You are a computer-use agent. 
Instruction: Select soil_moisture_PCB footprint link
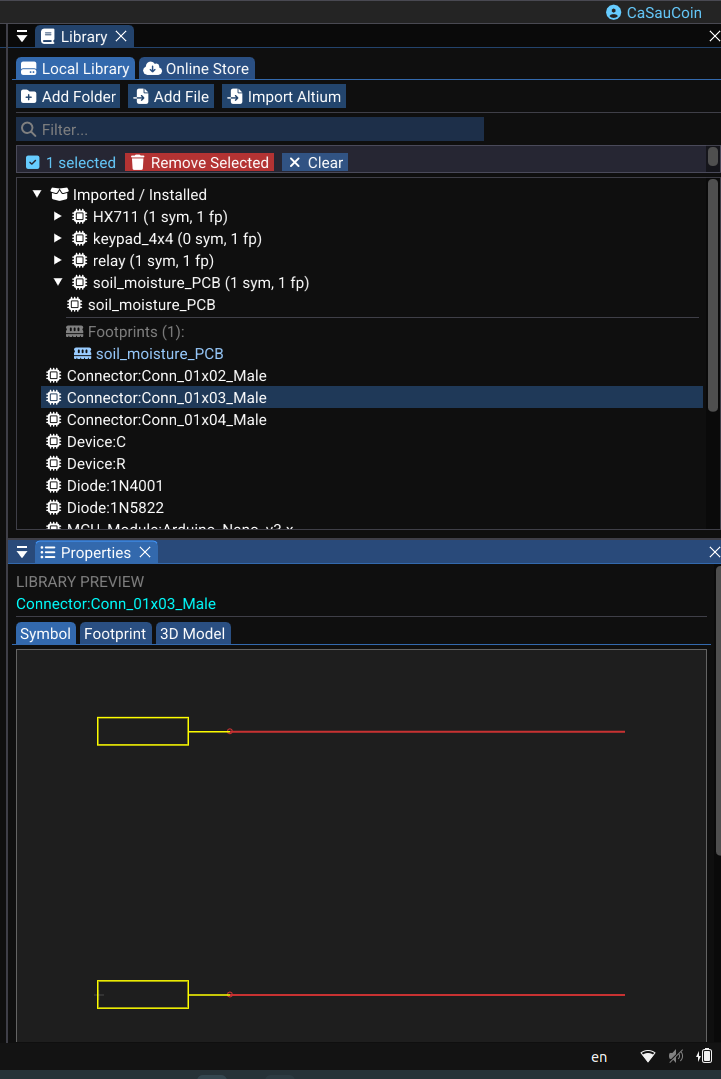pos(160,354)
